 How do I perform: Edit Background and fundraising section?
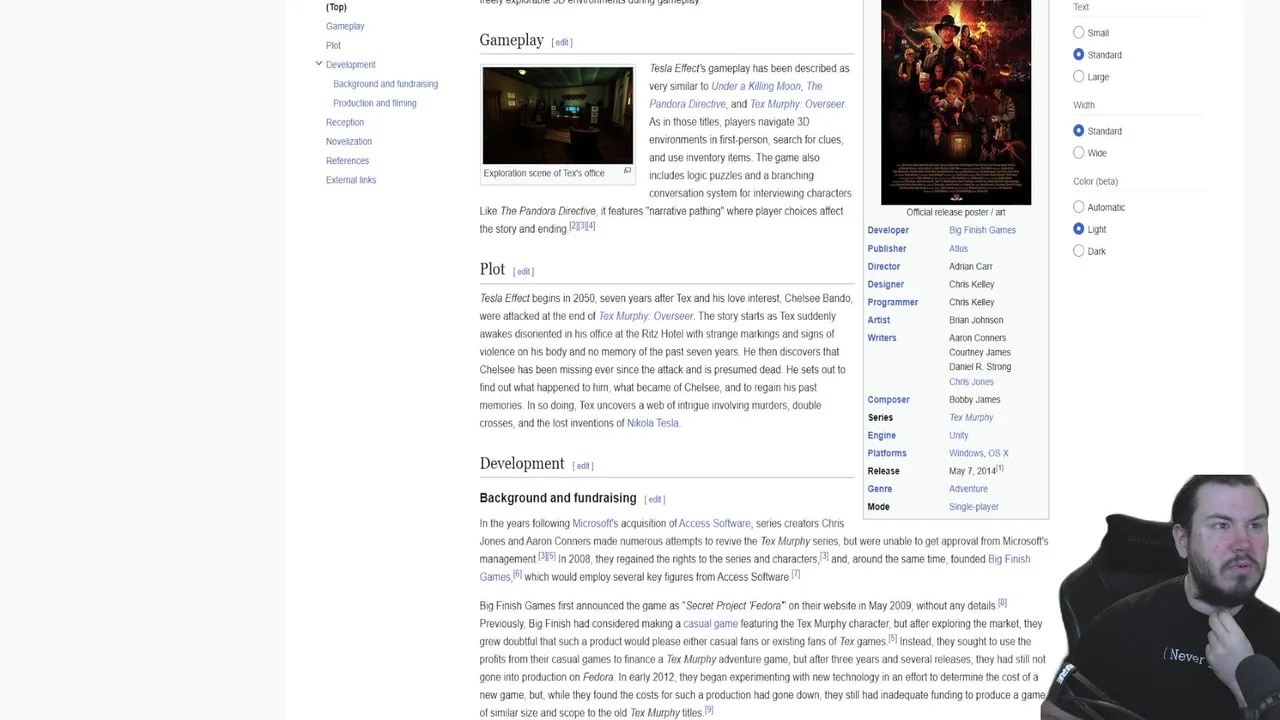654,499
